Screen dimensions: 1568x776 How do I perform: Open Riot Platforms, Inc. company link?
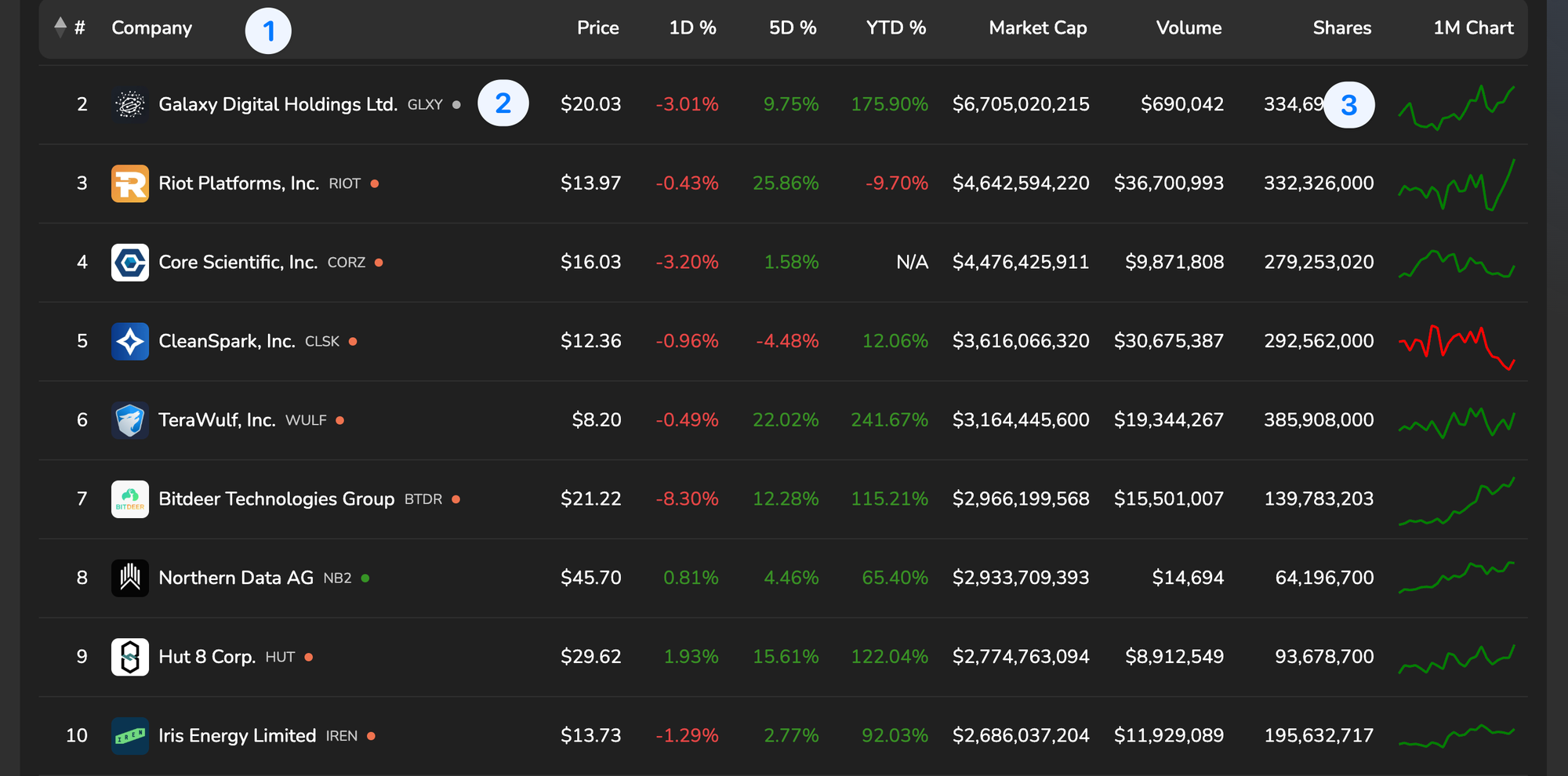tap(238, 183)
